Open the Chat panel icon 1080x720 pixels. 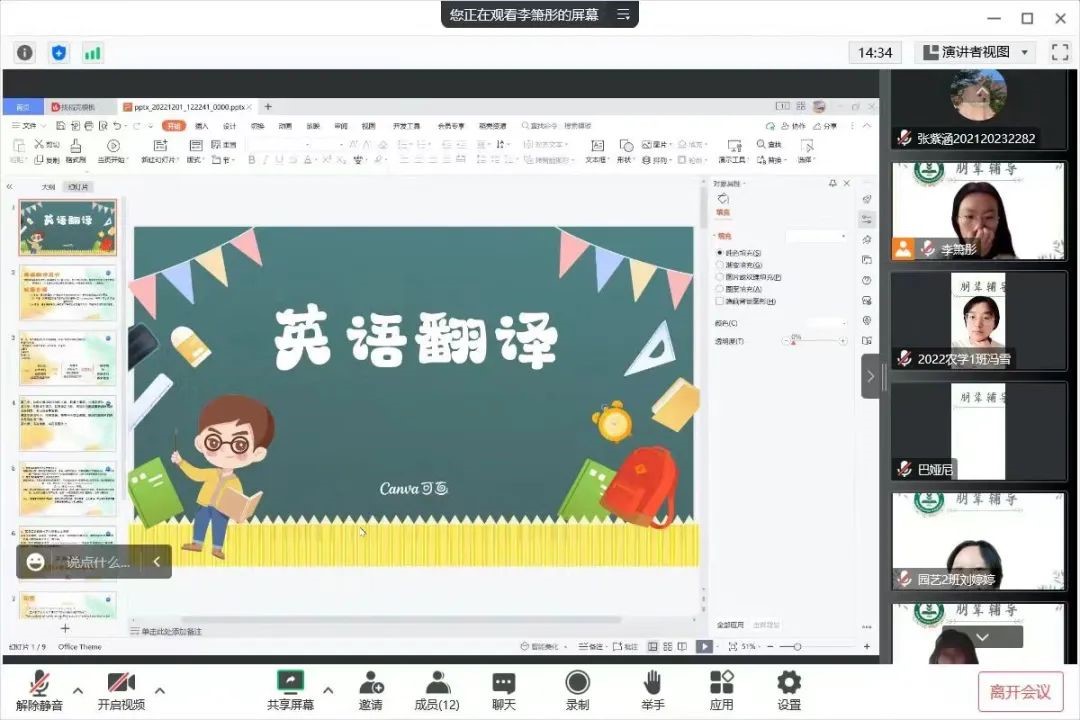tap(504, 683)
